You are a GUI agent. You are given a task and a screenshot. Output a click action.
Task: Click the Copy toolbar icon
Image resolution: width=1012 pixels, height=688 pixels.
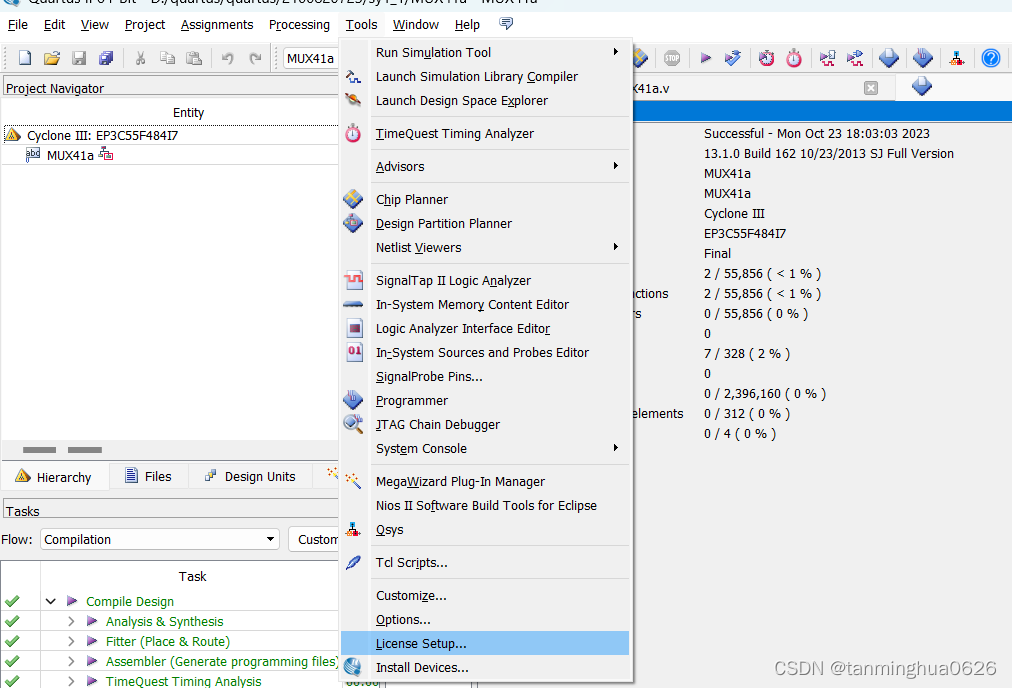tap(167, 58)
